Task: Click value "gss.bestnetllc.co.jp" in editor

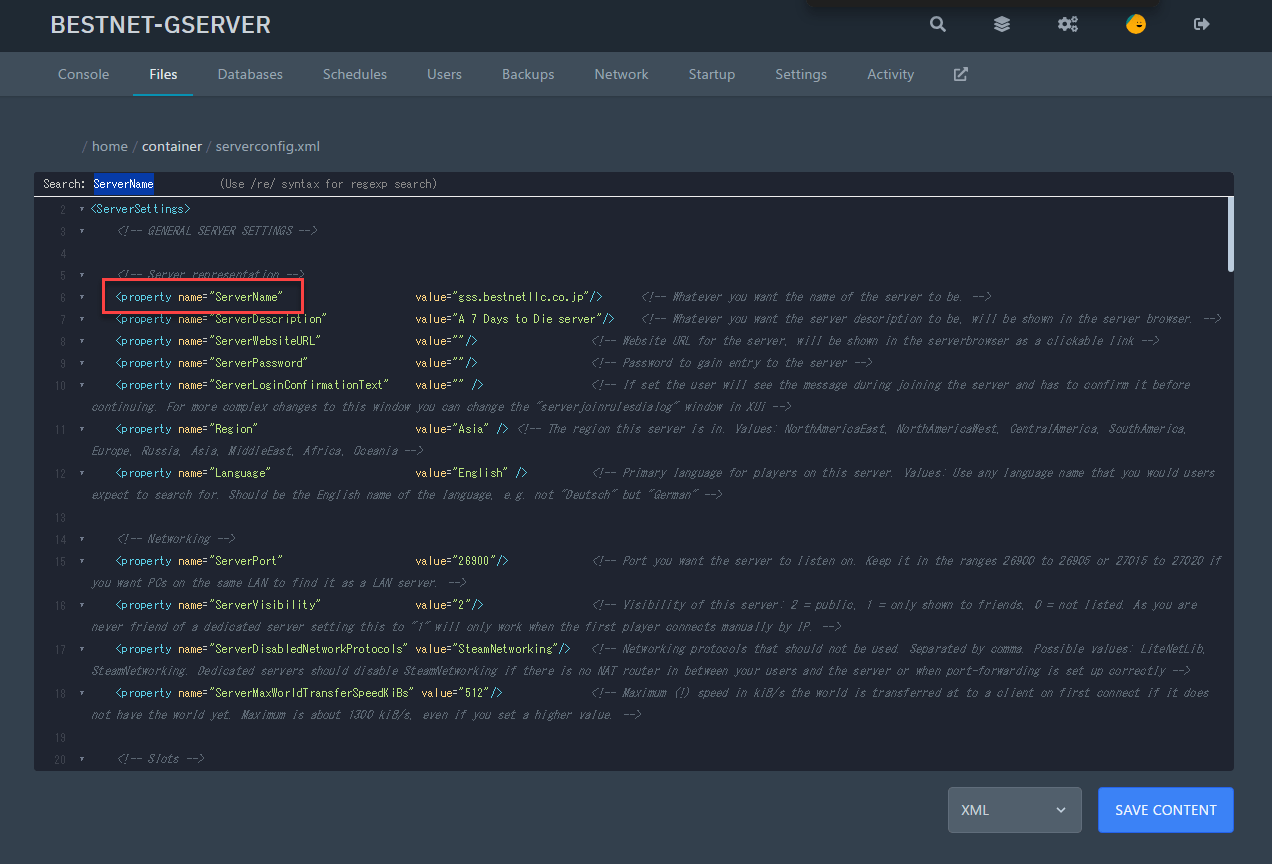Action: click(520, 297)
